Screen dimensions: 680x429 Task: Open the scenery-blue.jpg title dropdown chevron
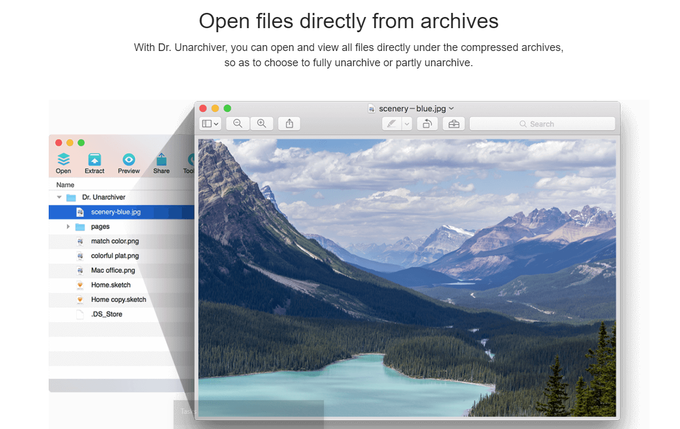[451, 108]
